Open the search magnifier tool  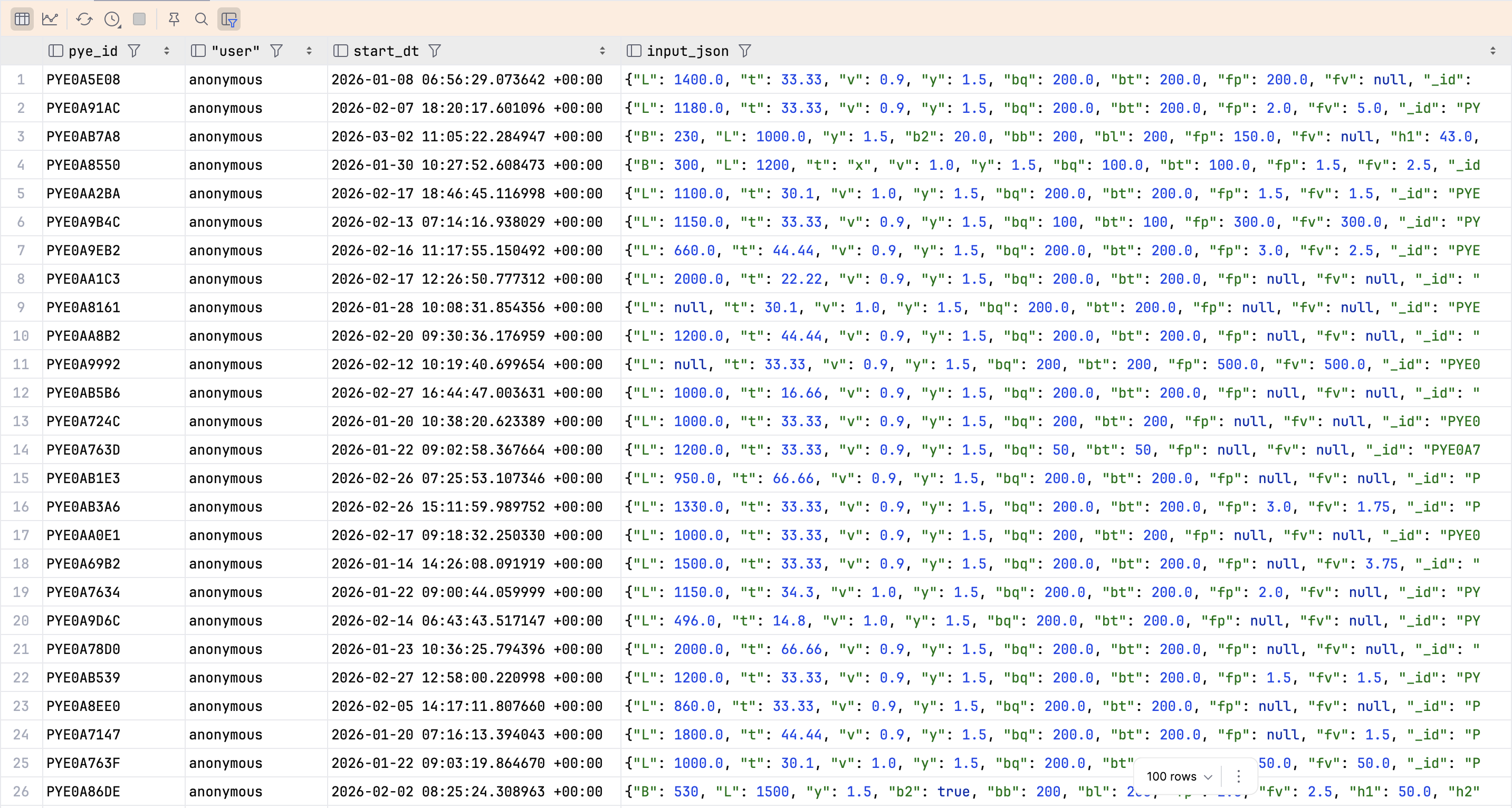[x=202, y=20]
